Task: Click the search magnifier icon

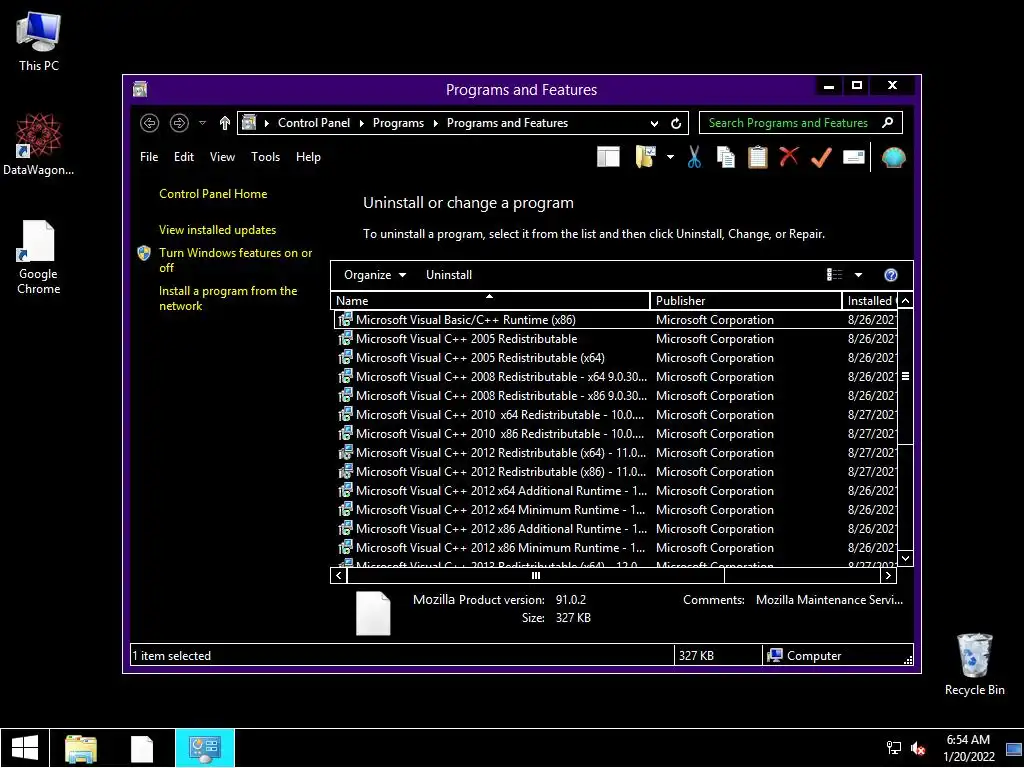Action: tap(888, 123)
